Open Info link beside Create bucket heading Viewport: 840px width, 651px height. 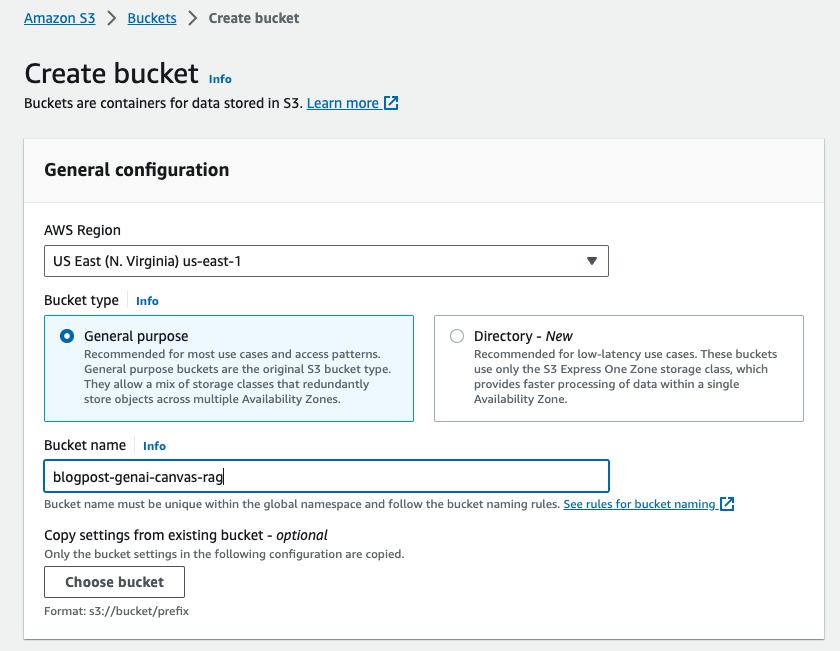click(219, 79)
